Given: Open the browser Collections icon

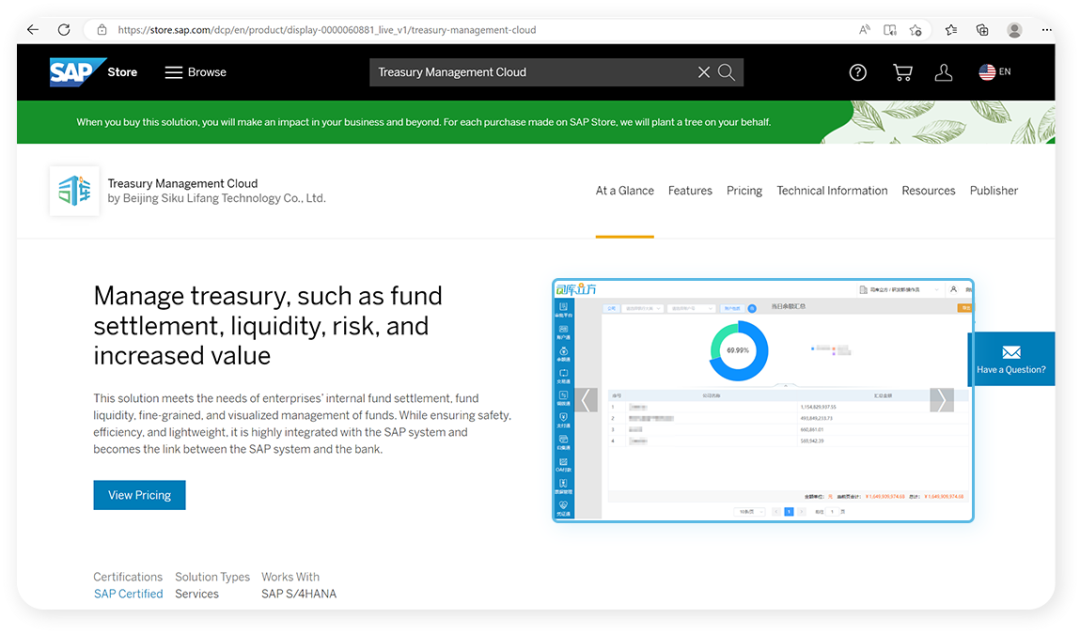Looking at the screenshot, I should [x=982, y=30].
